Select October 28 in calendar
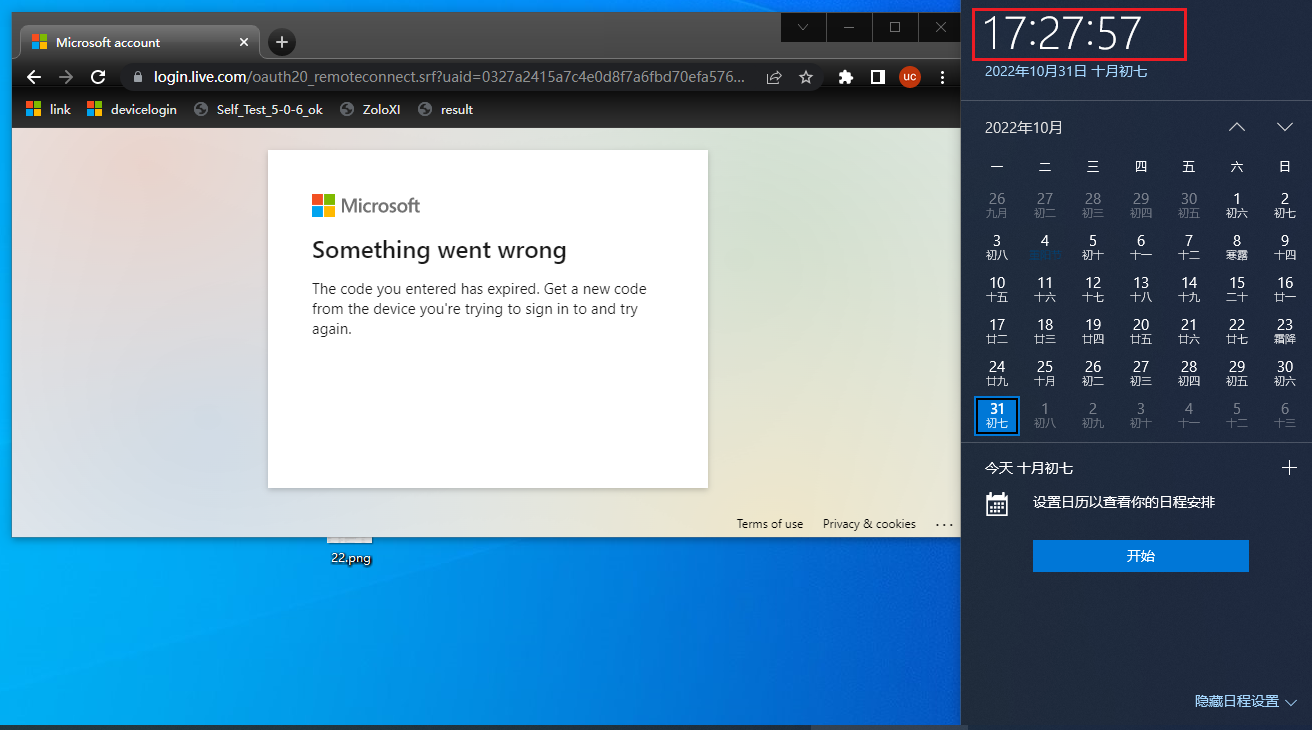This screenshot has height=730, width=1312. pyautogui.click(x=1189, y=373)
